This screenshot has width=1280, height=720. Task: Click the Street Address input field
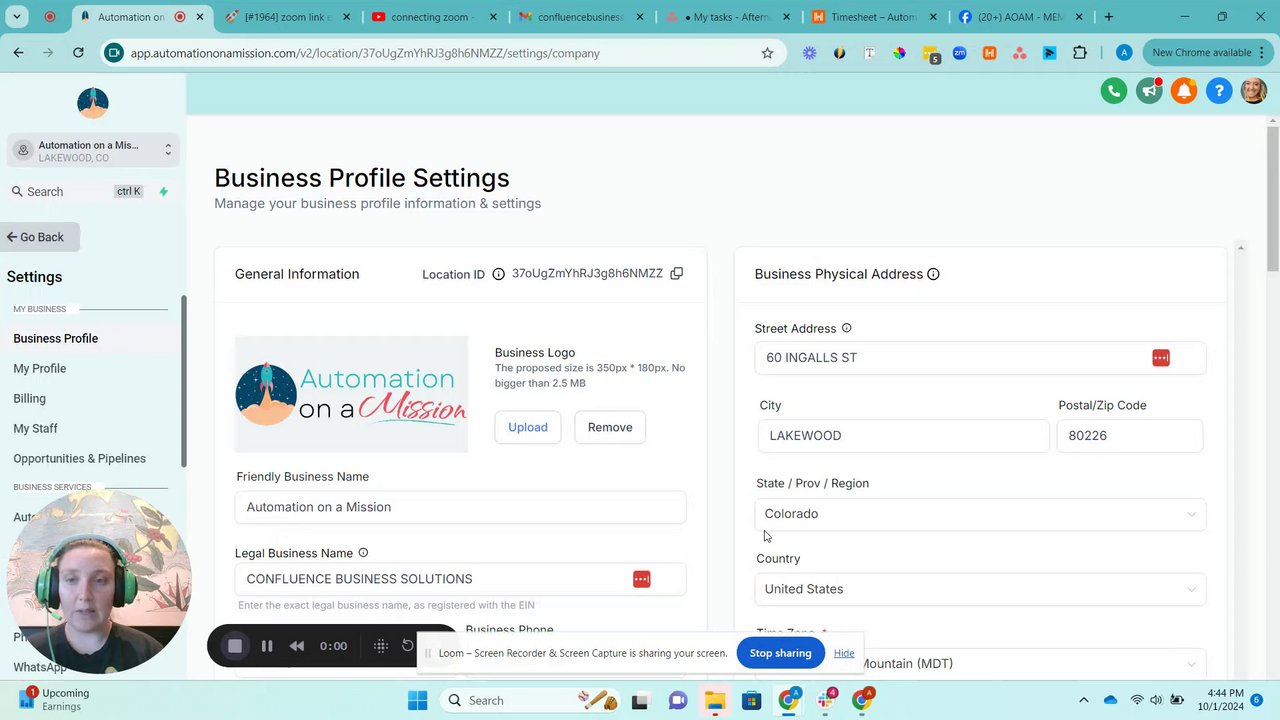pyautogui.click(x=980, y=358)
